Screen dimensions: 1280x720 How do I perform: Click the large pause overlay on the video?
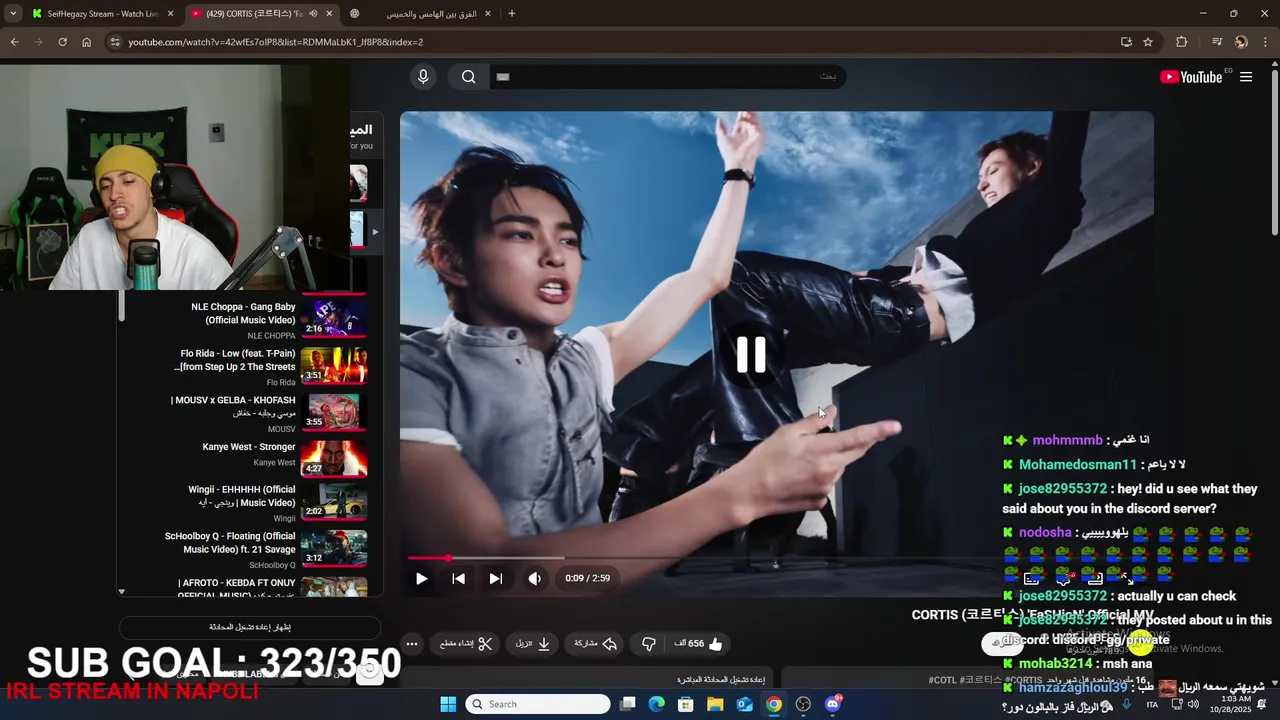pyautogui.click(x=751, y=354)
